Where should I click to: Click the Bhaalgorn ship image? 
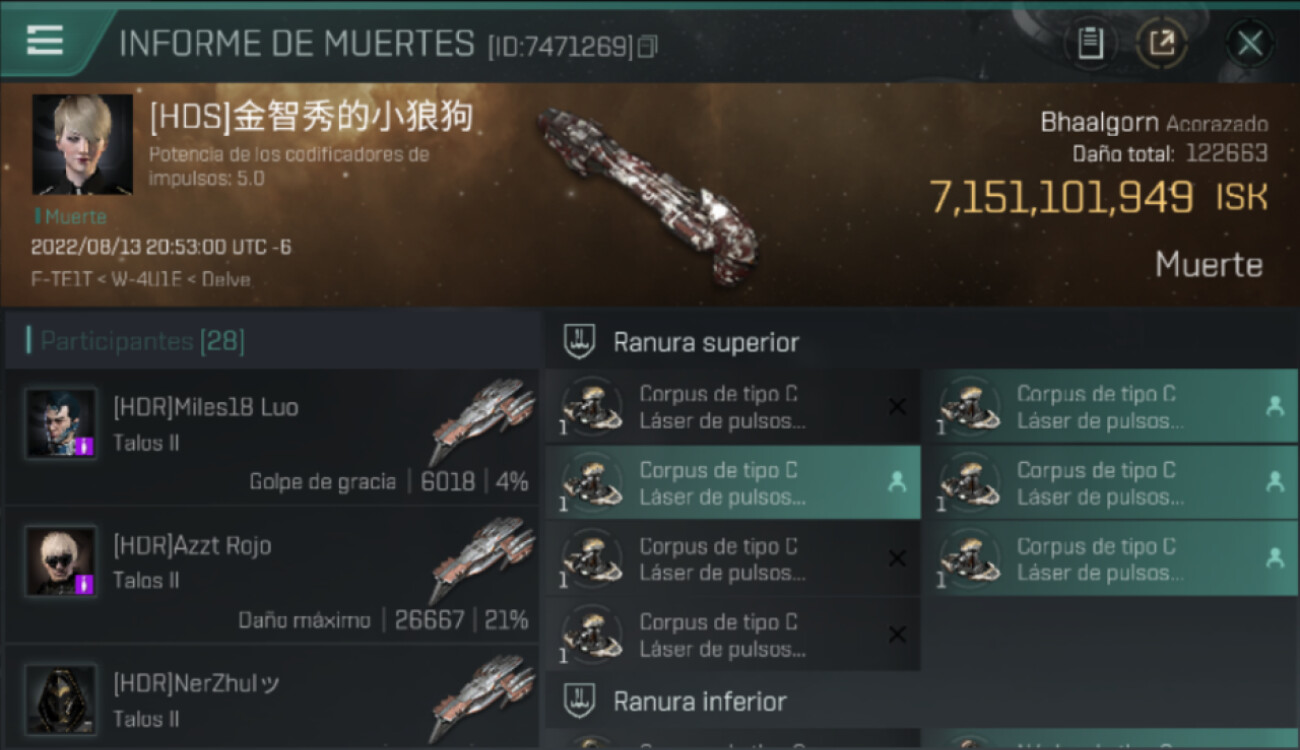pyautogui.click(x=648, y=193)
